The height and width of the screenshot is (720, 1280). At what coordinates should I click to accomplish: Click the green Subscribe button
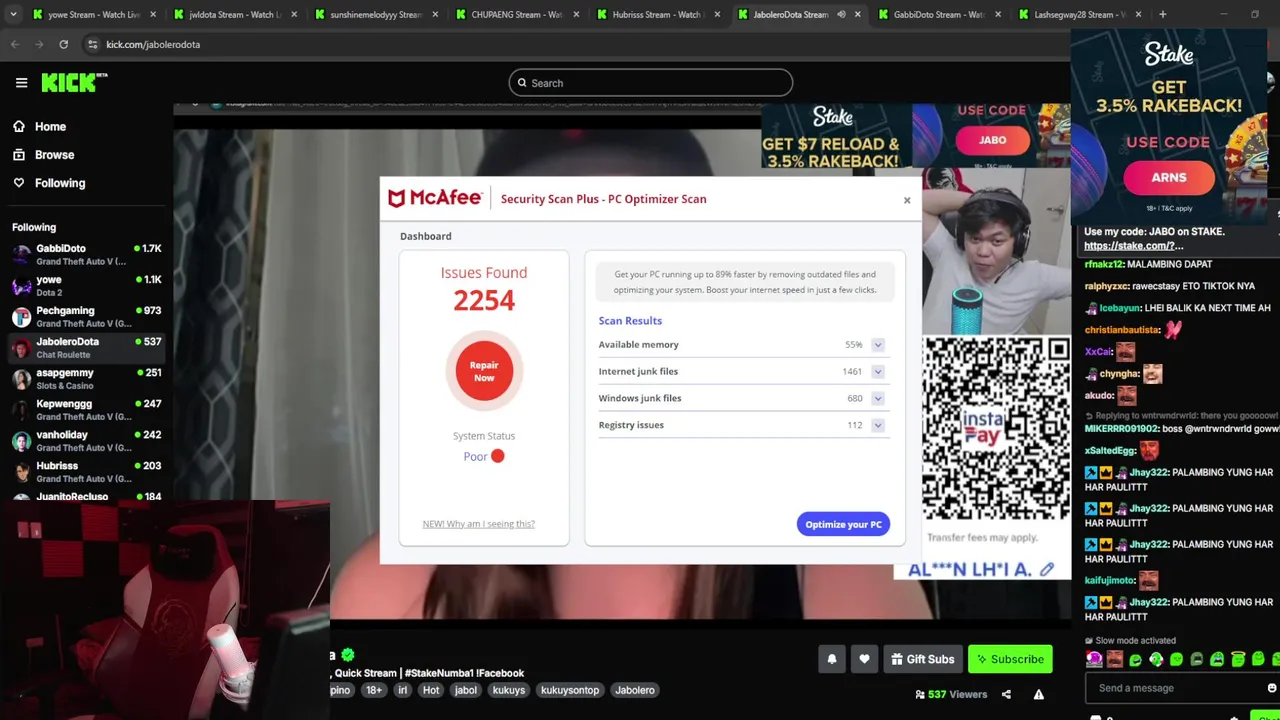tap(1010, 659)
